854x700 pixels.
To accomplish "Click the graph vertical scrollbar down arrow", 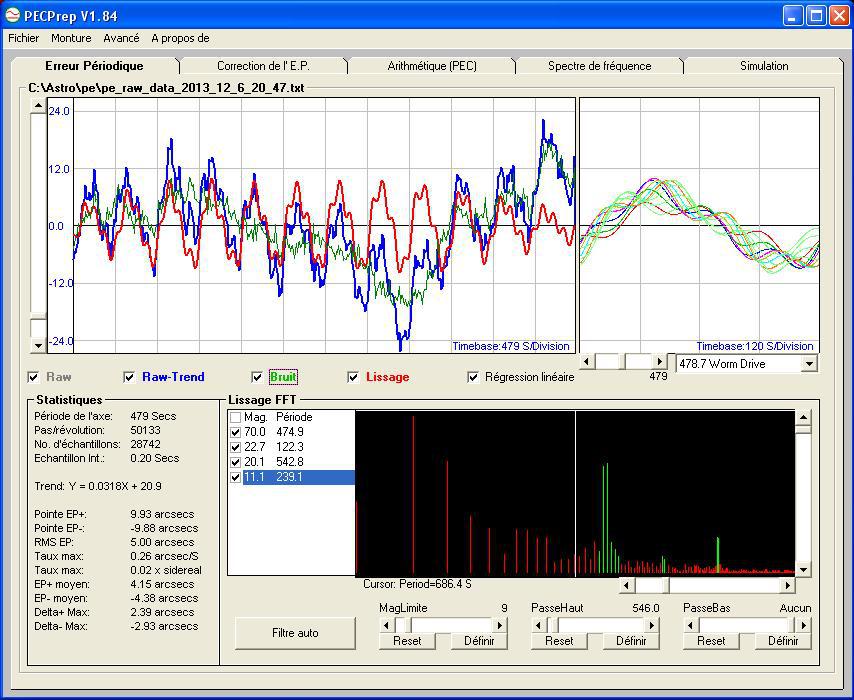I will coord(39,345).
